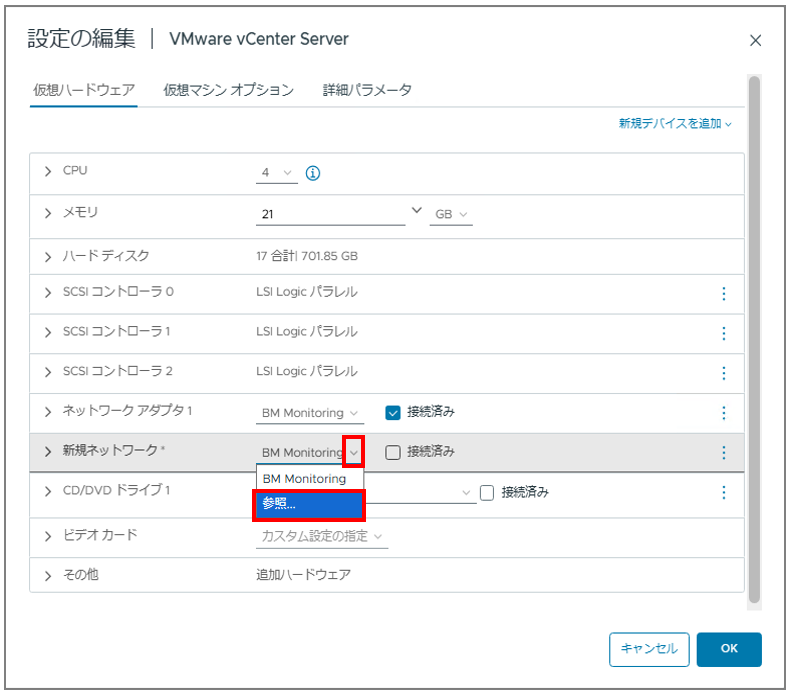Screen dimensions: 788x693
Task: Confirm changes with the OK button
Action: pyautogui.click(x=729, y=649)
